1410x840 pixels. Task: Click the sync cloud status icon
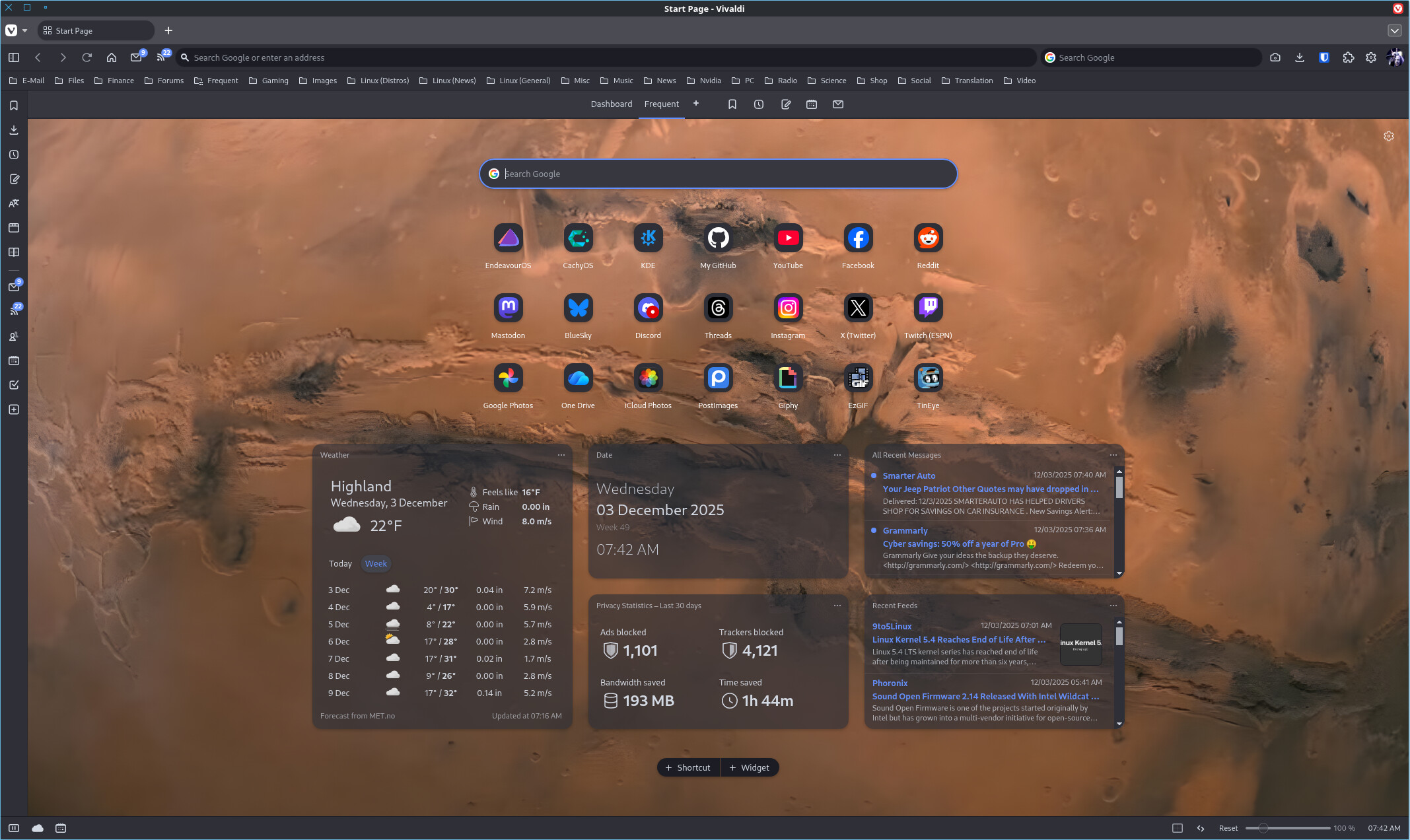(x=38, y=828)
